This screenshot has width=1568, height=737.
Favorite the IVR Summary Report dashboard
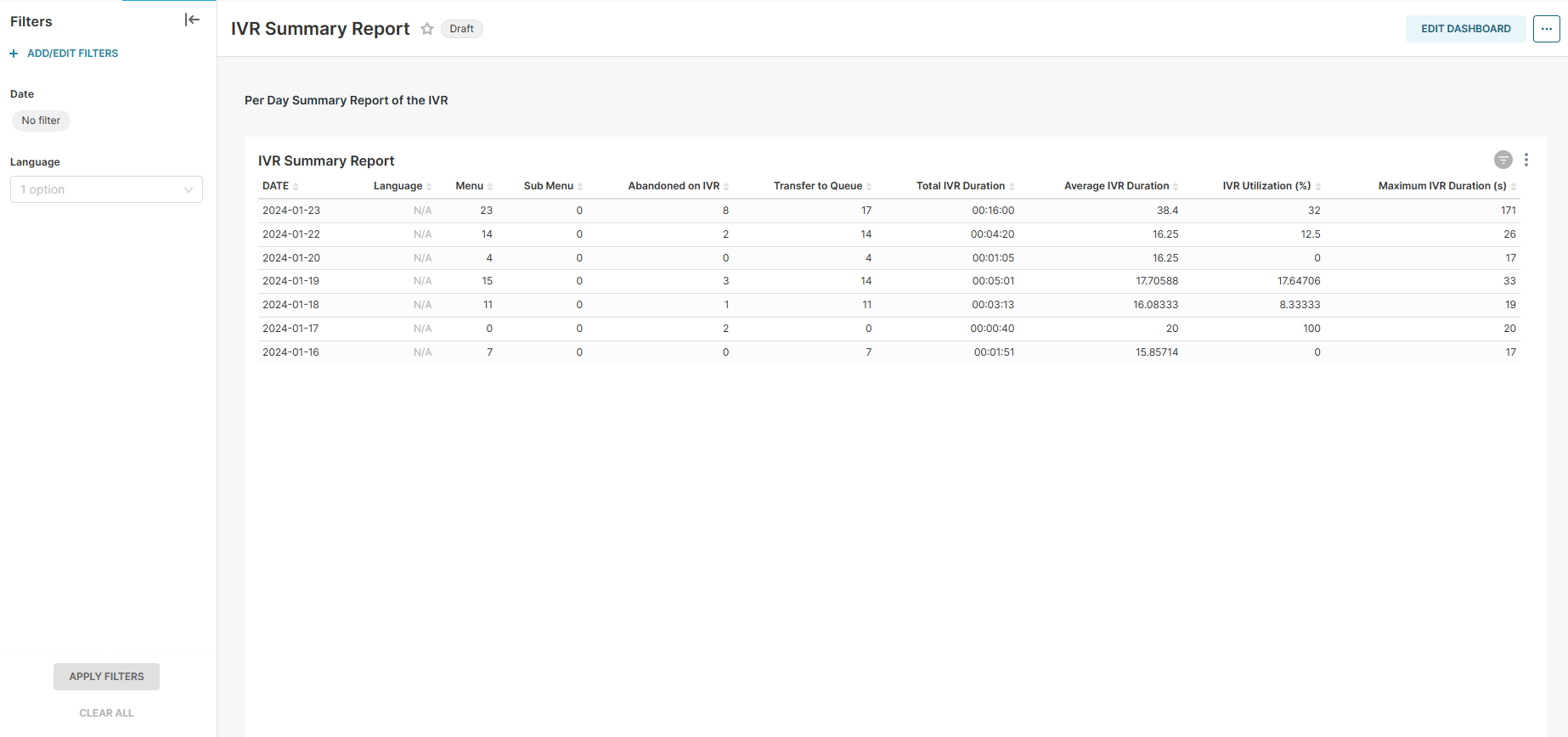pos(427,29)
